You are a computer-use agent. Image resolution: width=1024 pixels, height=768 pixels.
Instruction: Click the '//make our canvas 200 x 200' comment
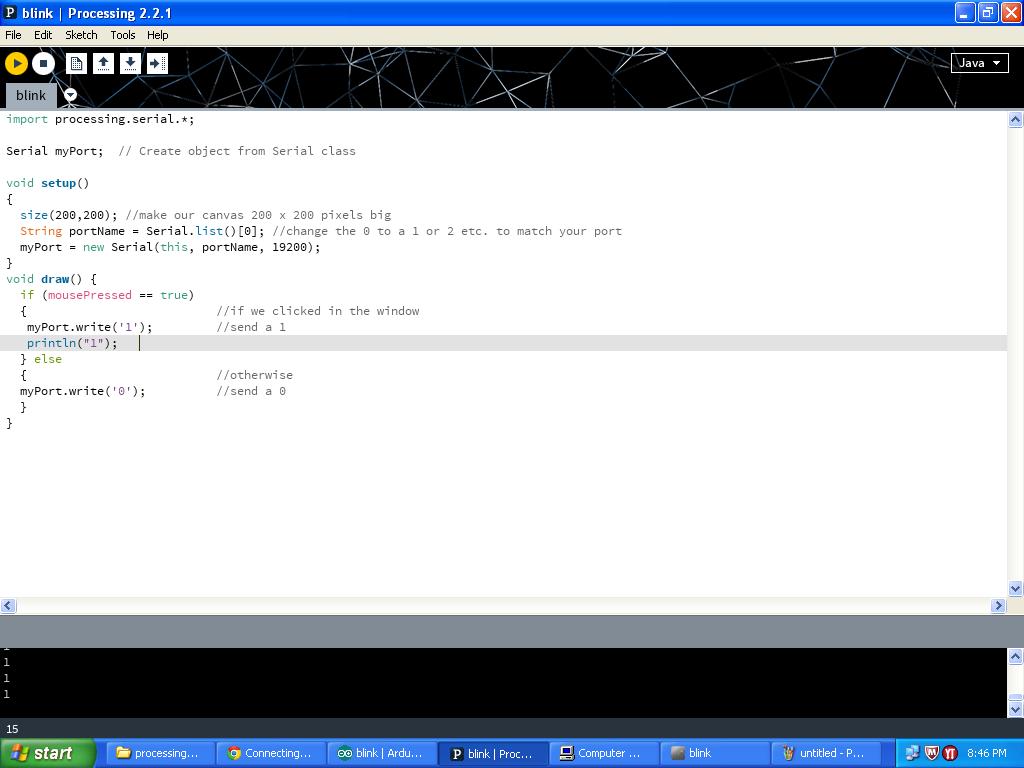pyautogui.click(x=258, y=215)
